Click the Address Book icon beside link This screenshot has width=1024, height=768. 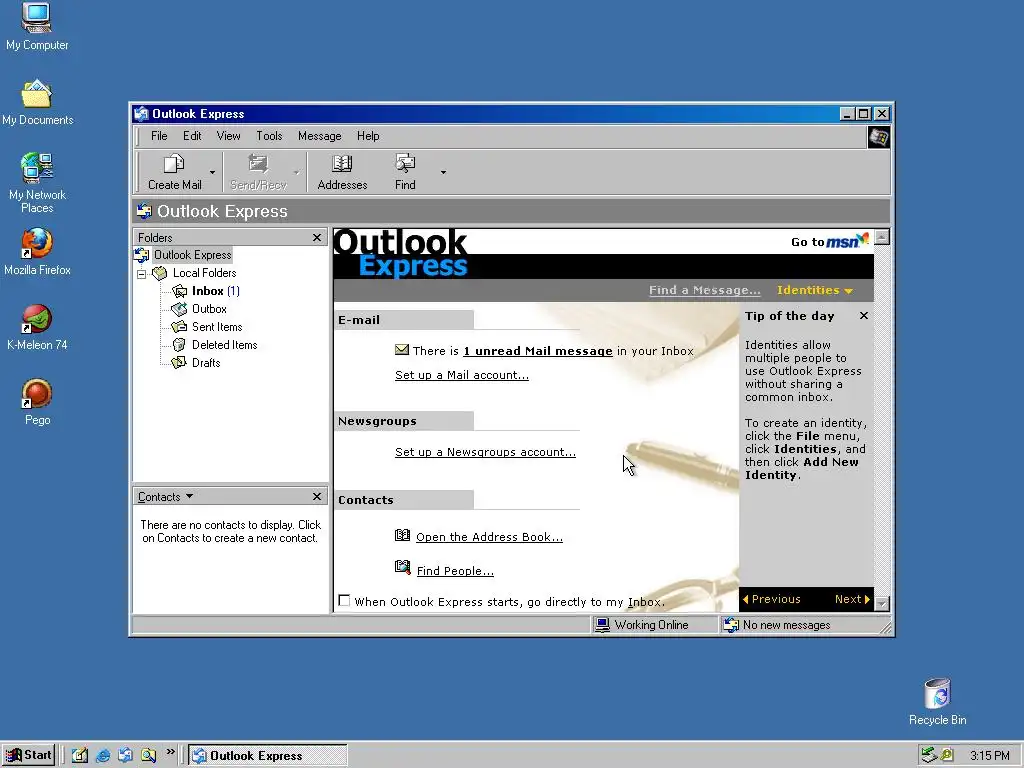tap(402, 536)
